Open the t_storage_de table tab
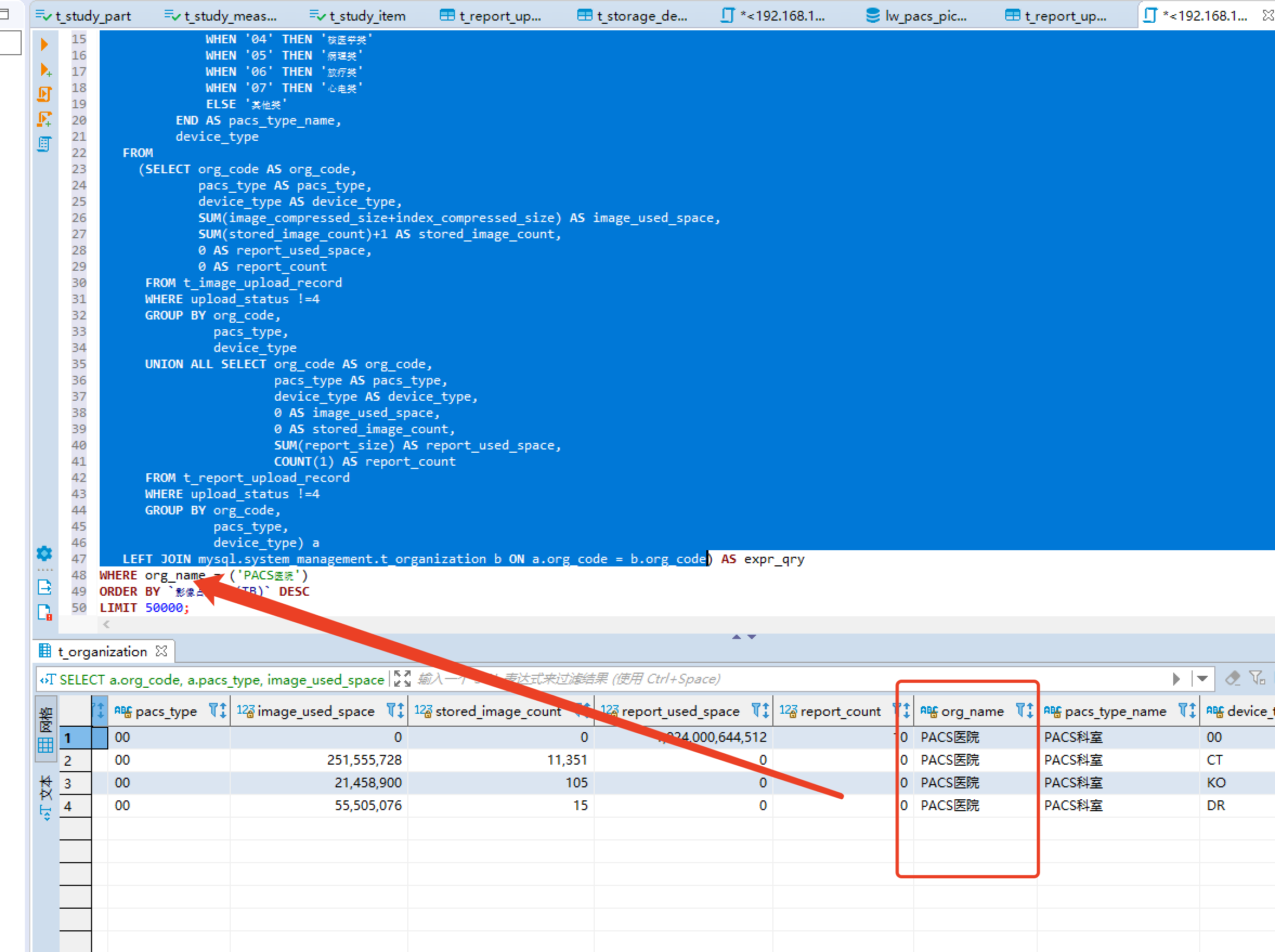The height and width of the screenshot is (952, 1275). pyautogui.click(x=633, y=16)
